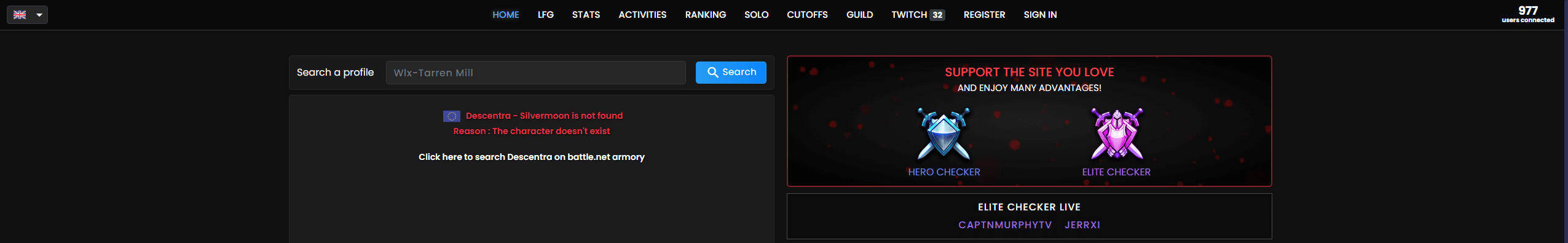Click the page vertical scrollbar
The width and height of the screenshot is (1568, 243).
pyautogui.click(x=1566, y=121)
